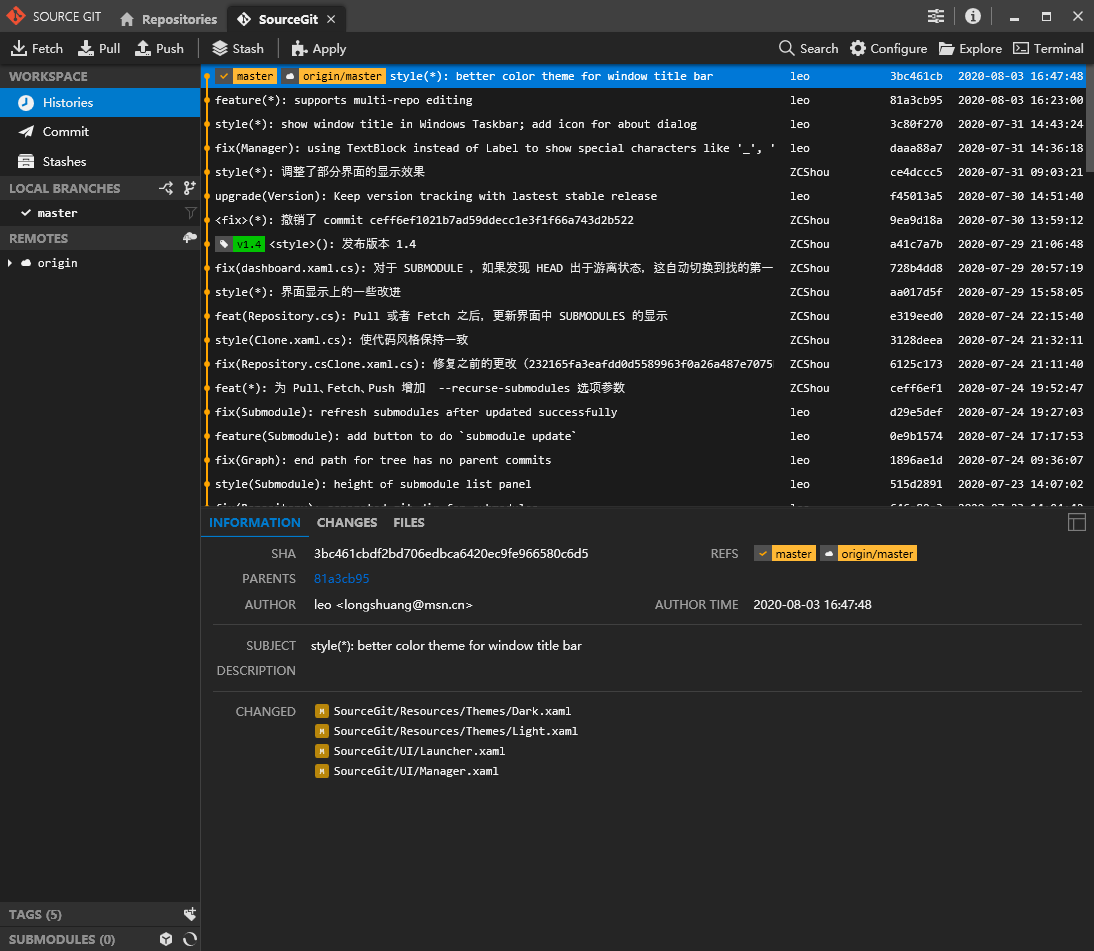This screenshot has height=951, width=1094.
Task: Toggle filter on master branch
Action: [x=190, y=213]
